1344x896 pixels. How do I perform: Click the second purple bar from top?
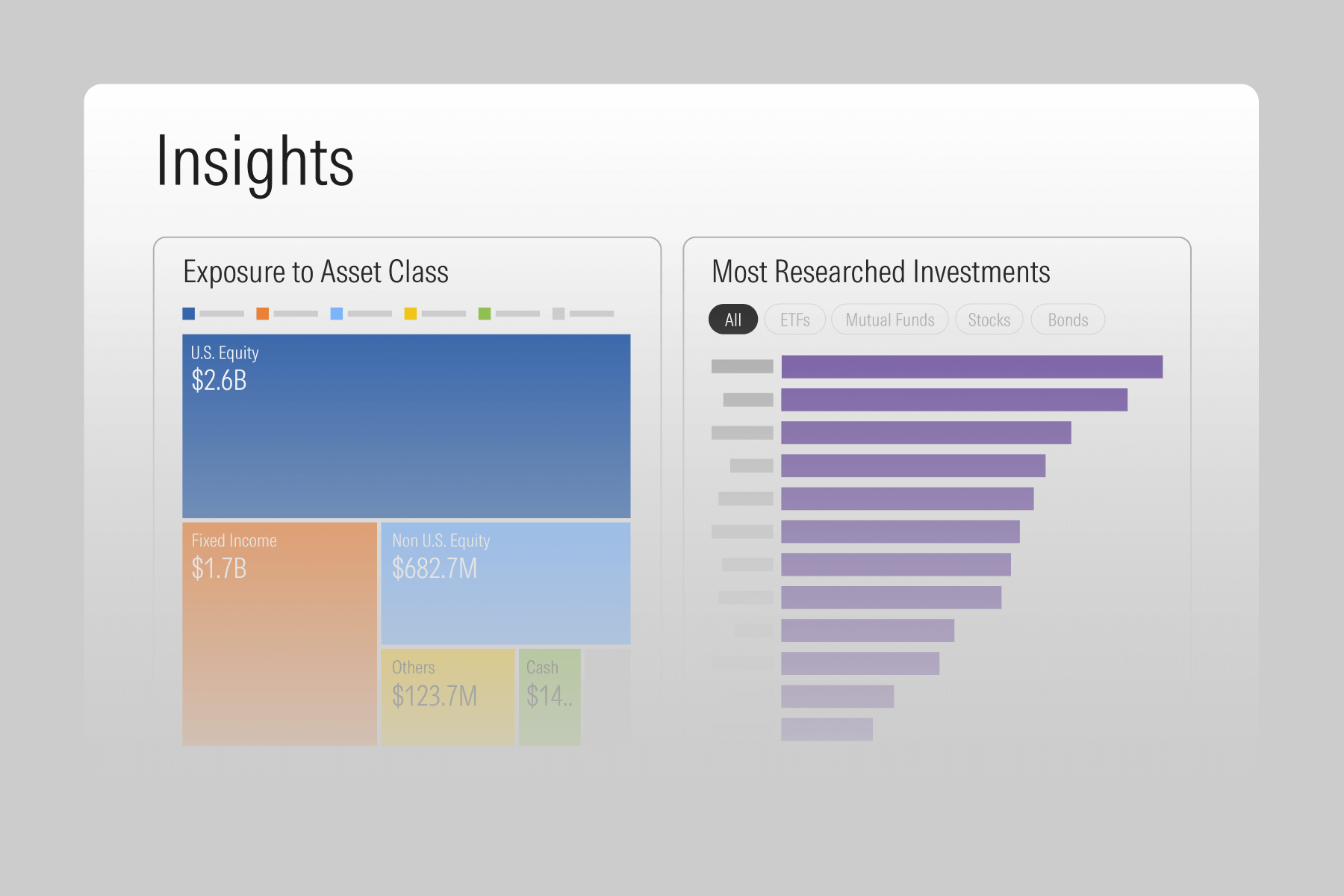tap(954, 399)
